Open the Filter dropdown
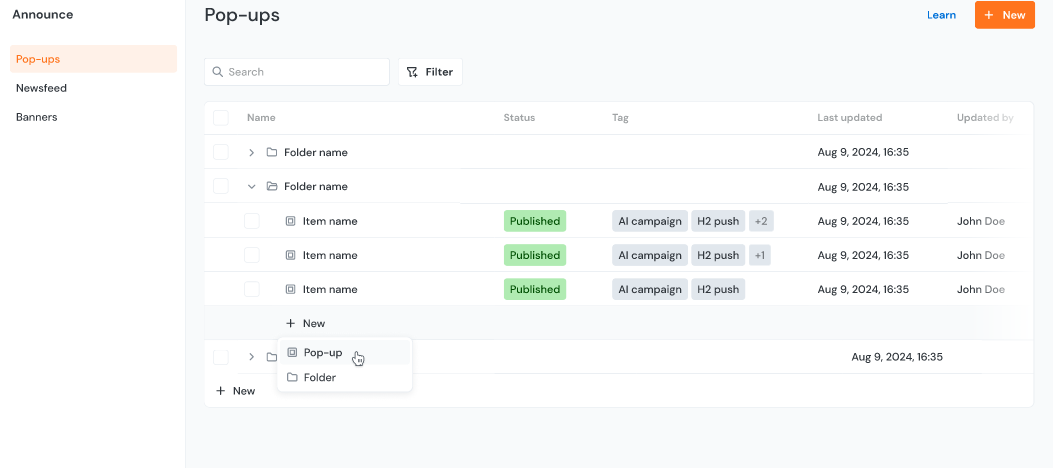This screenshot has height=468, width=1053. (430, 72)
